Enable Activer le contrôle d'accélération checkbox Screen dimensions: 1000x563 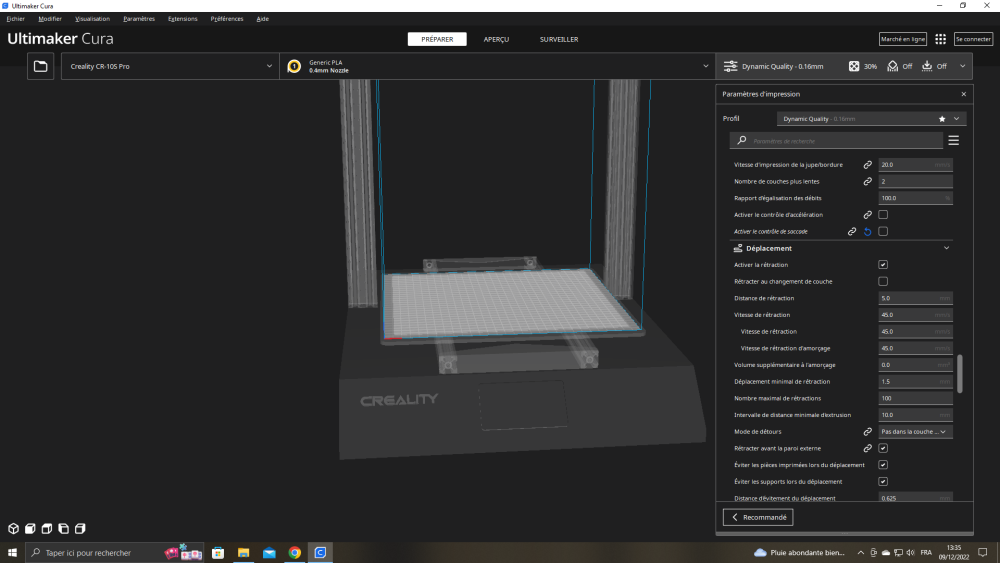click(883, 215)
